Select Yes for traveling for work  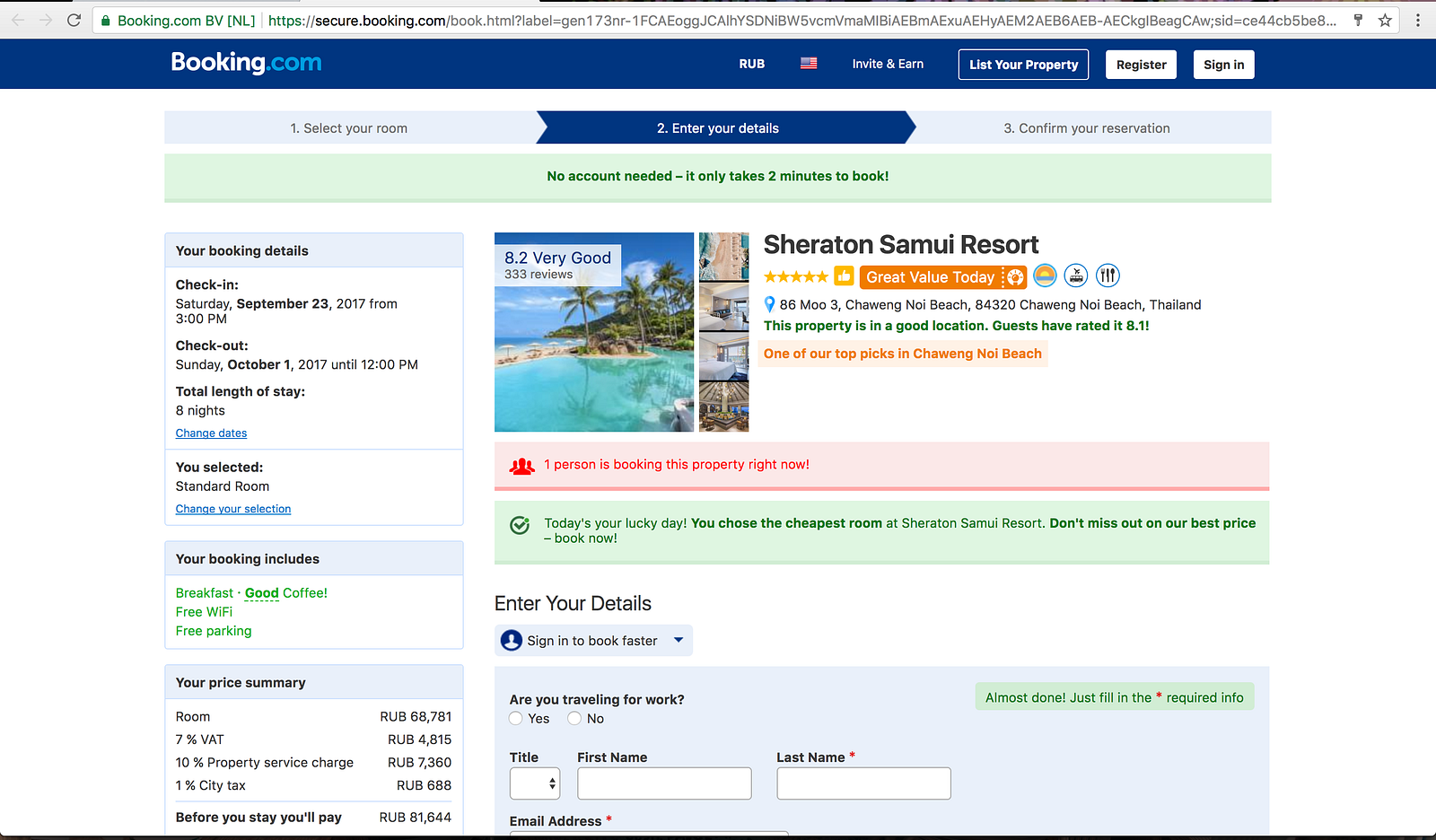click(516, 718)
